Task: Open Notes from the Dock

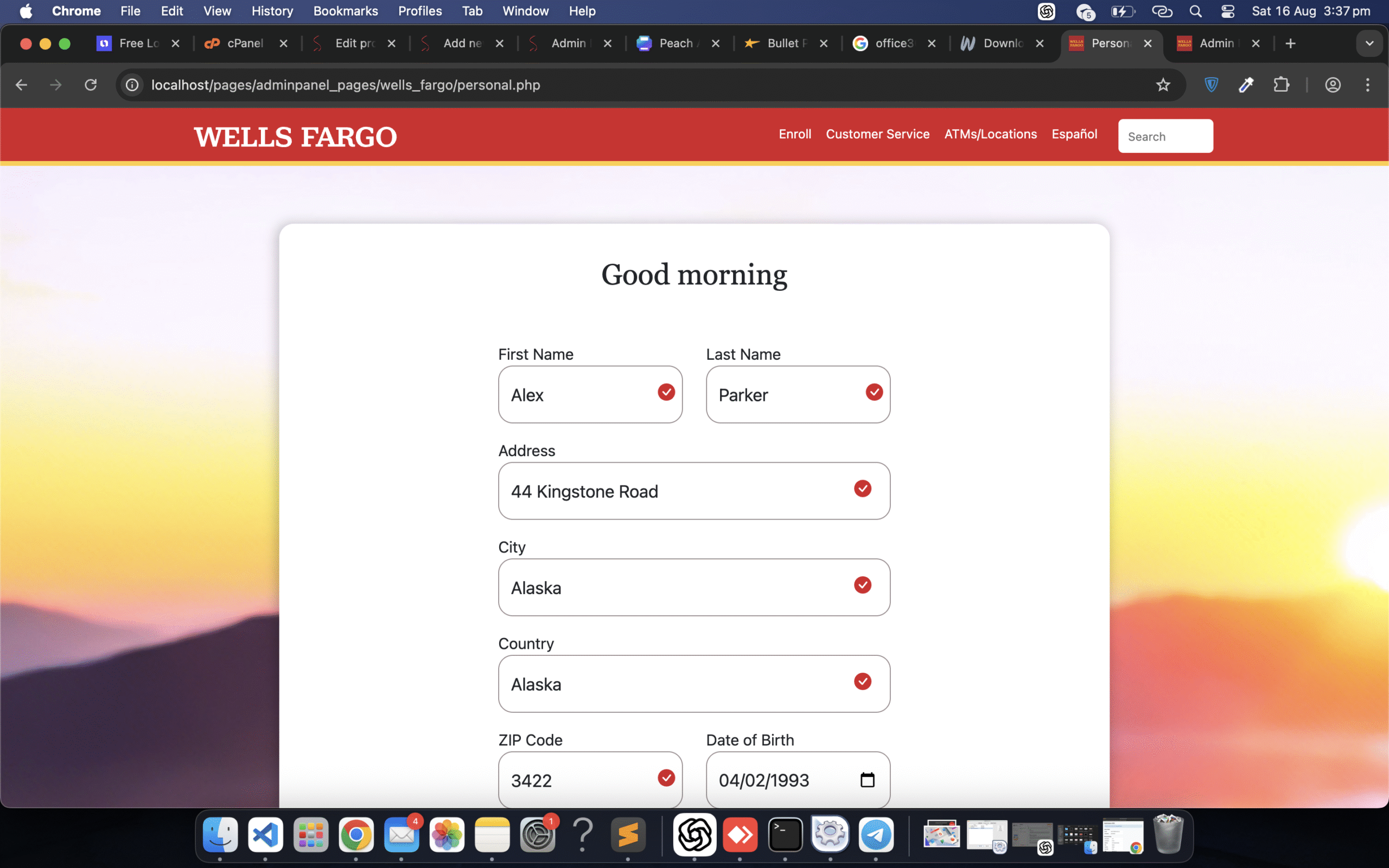Action: point(493,834)
